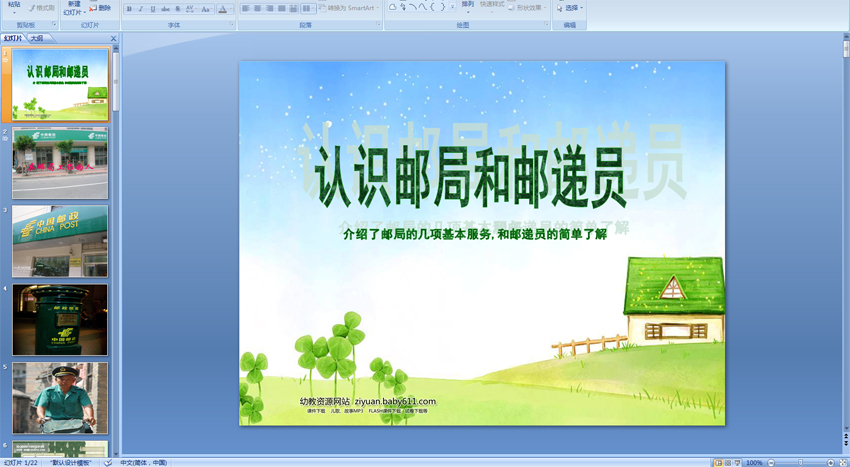Switch to Normal view in status bar
This screenshot has height=467, width=850.
point(718,462)
